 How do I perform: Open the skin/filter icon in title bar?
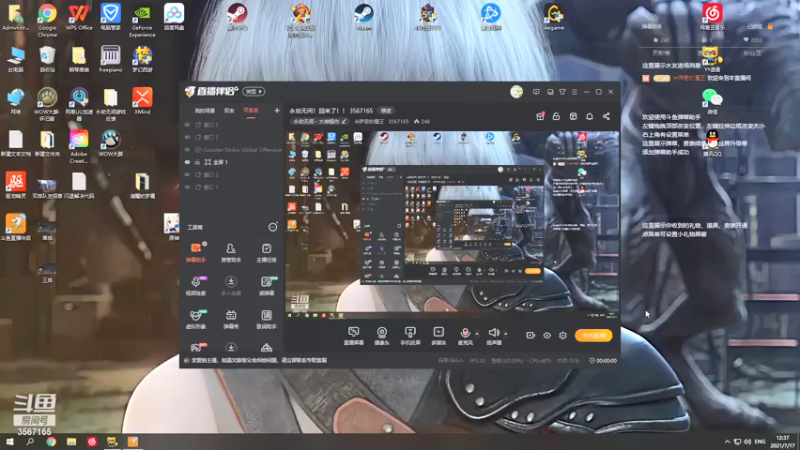tap(562, 92)
